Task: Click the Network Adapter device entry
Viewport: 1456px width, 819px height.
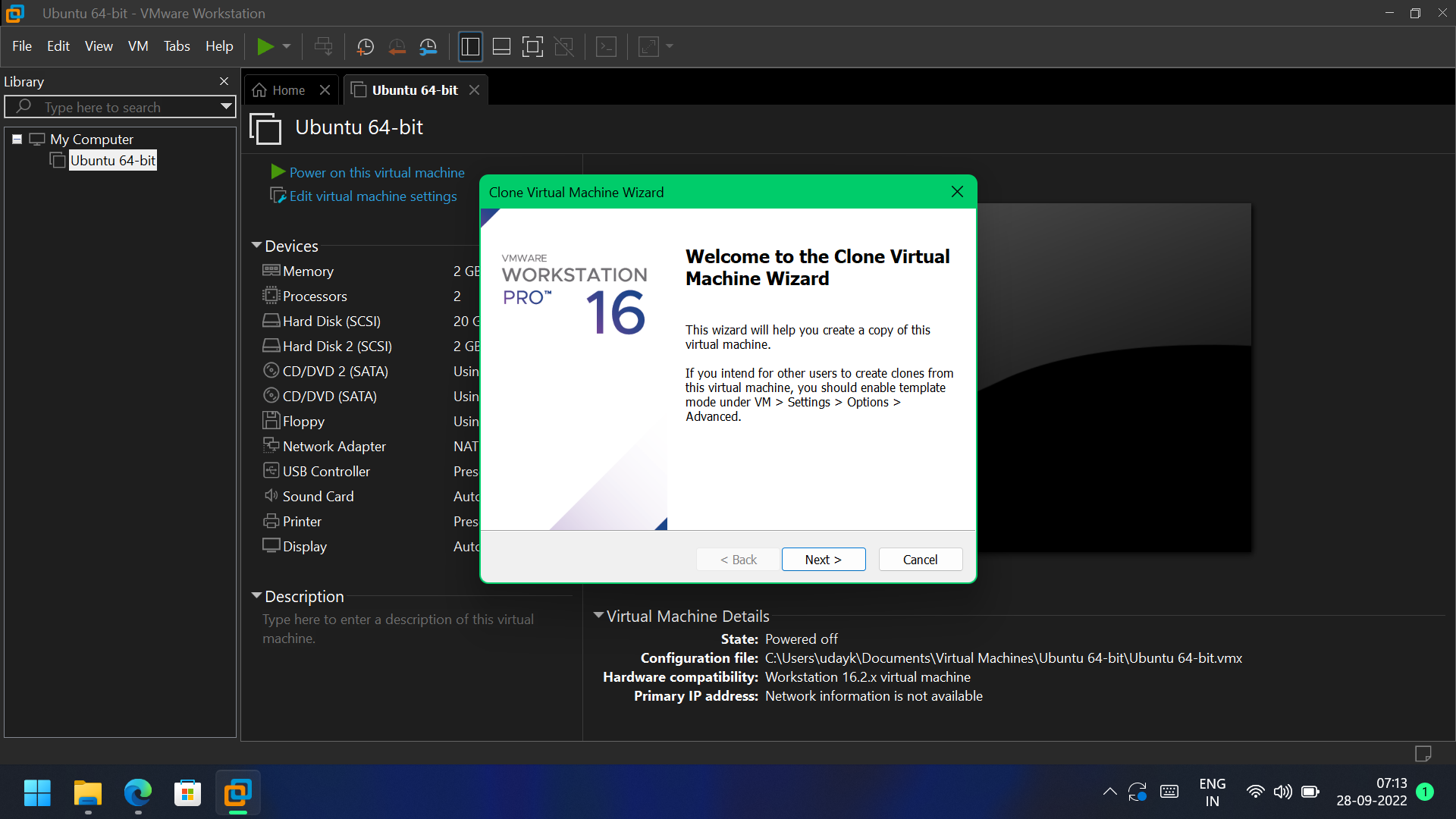Action: pos(334,447)
